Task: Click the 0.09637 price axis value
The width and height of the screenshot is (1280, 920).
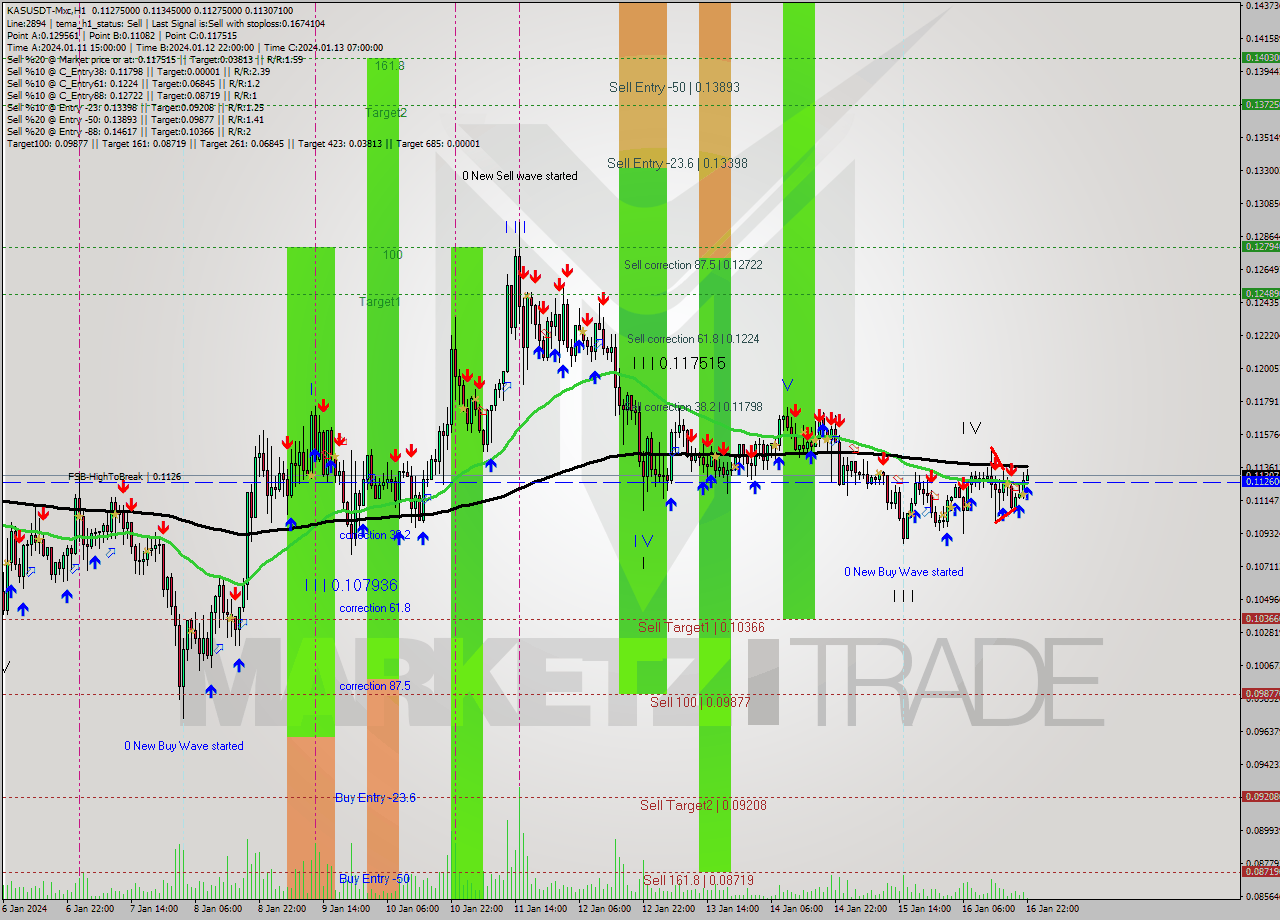Action: click(x=1262, y=731)
